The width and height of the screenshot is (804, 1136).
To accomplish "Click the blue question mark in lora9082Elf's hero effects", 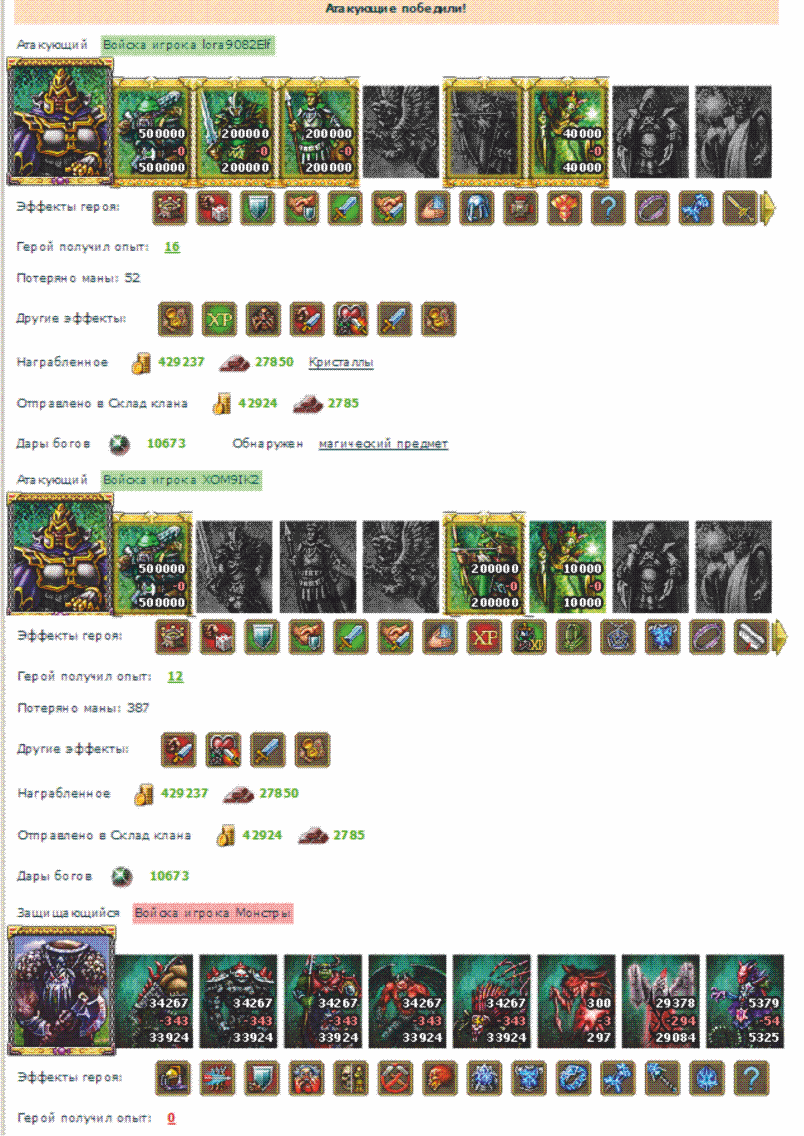I will click(608, 208).
